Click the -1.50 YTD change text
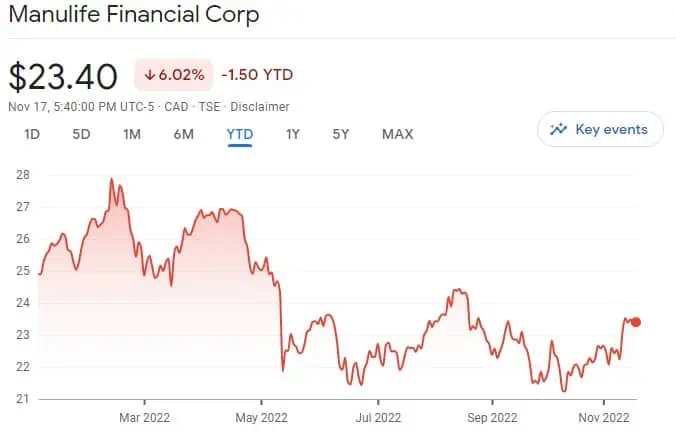 click(x=257, y=75)
